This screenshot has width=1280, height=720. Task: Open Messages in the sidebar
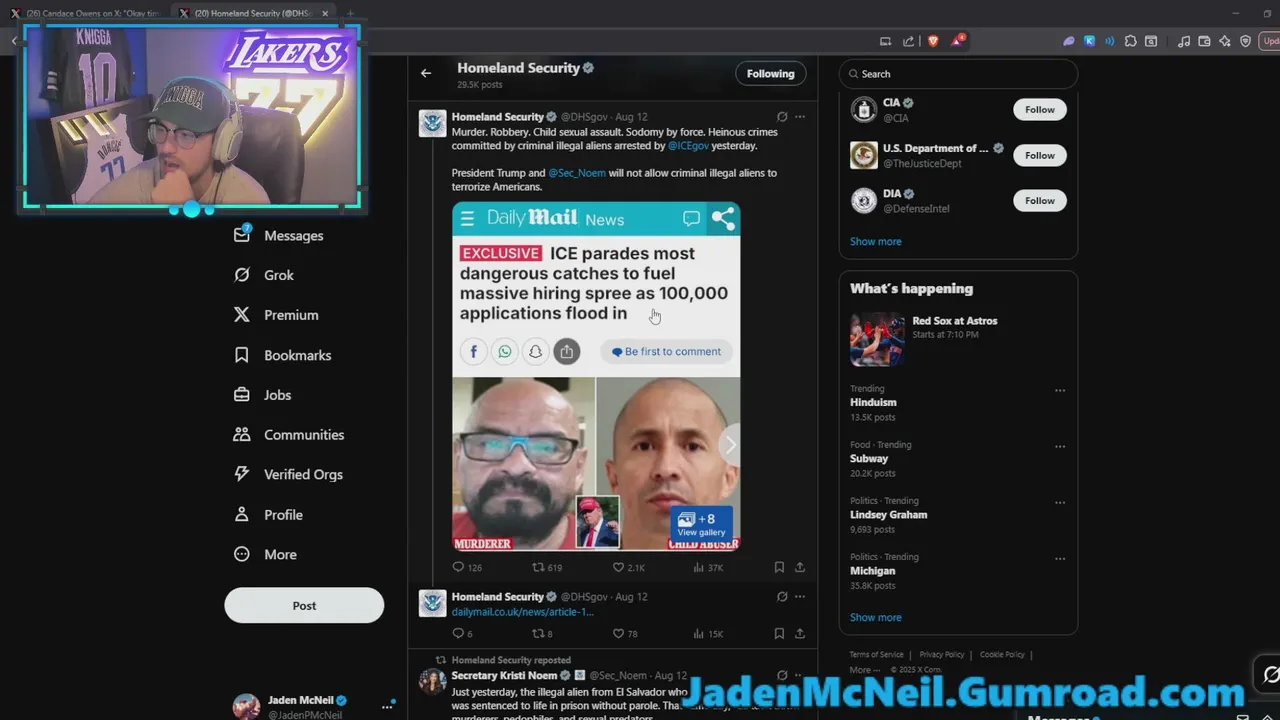point(279,235)
